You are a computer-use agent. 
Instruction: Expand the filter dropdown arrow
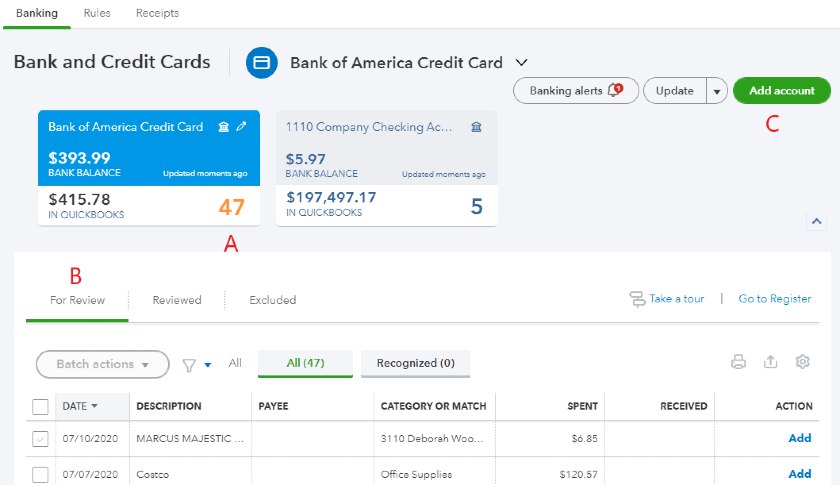208,365
